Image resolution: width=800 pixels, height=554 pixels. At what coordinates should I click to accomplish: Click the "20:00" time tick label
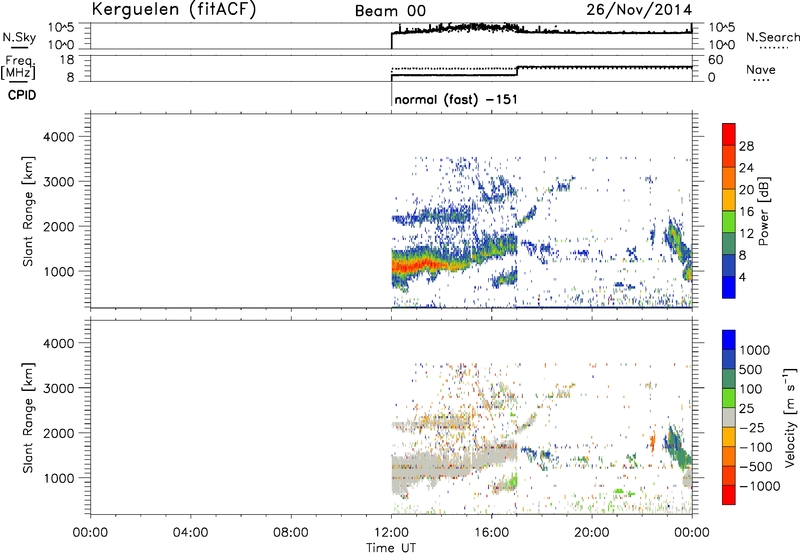tap(592, 533)
